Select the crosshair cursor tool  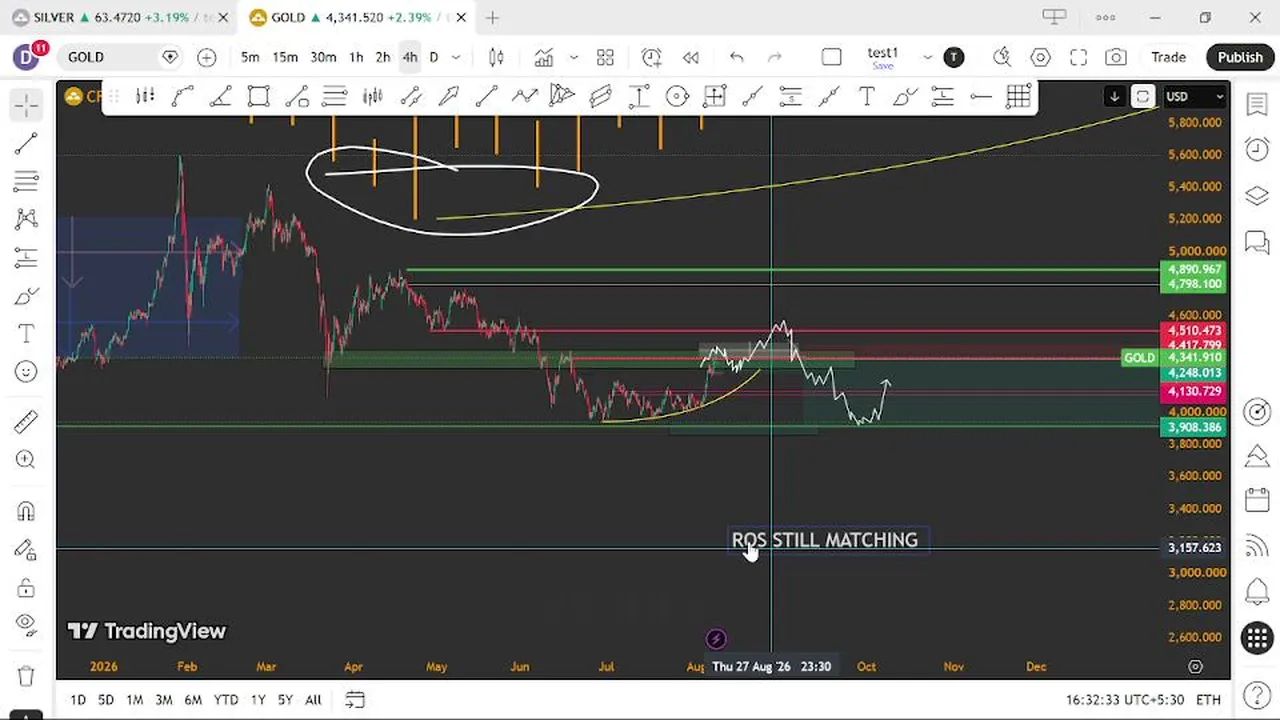pos(26,105)
